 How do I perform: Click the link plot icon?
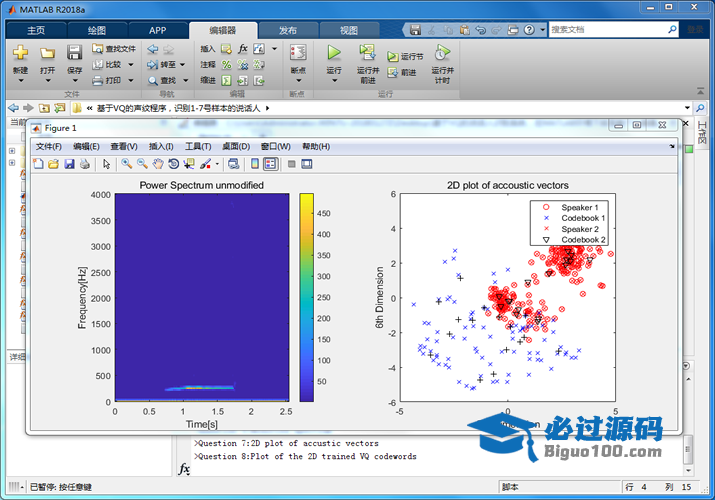pos(233,164)
